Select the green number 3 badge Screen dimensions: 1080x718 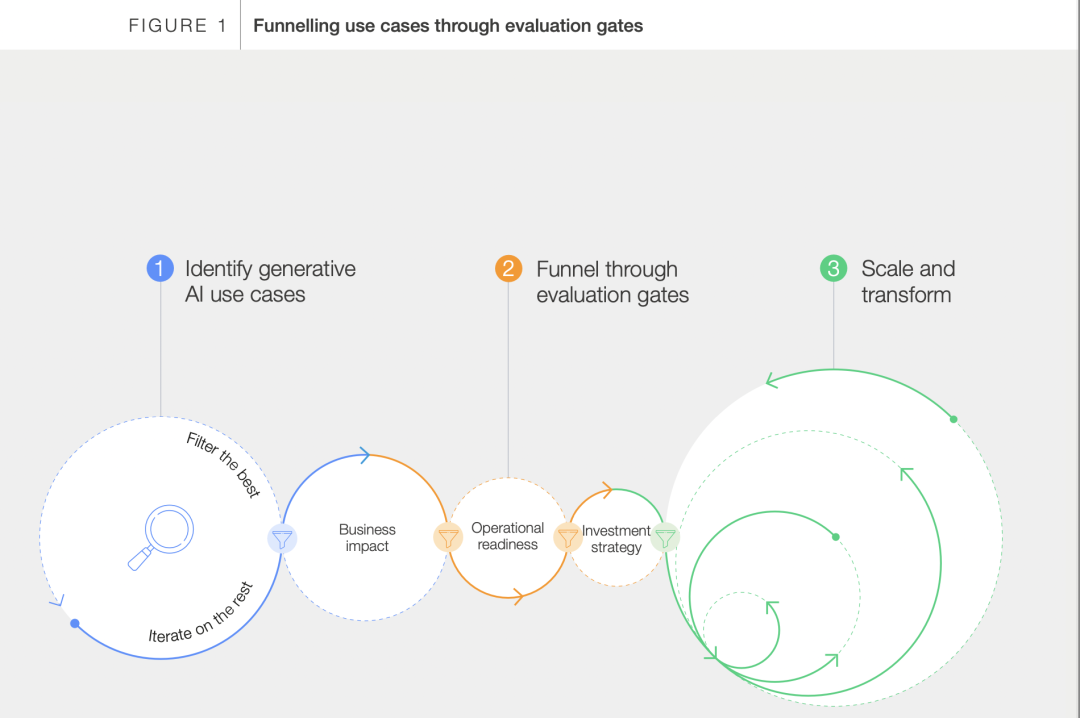pyautogui.click(x=833, y=268)
